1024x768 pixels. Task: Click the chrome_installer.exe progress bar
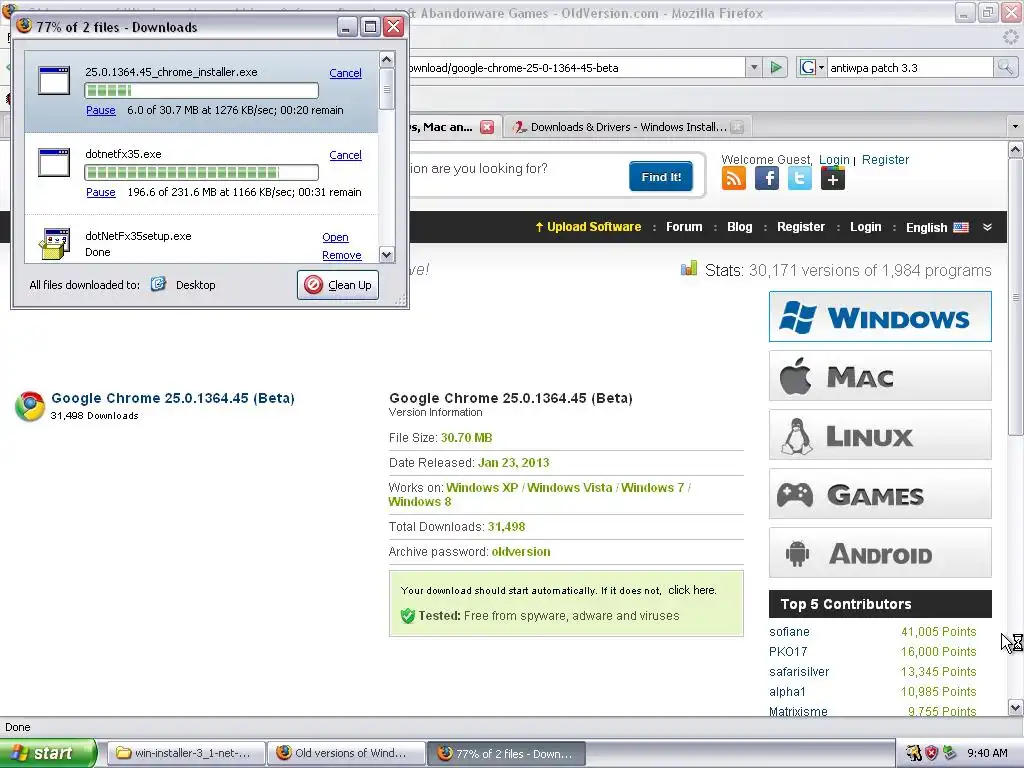point(201,90)
